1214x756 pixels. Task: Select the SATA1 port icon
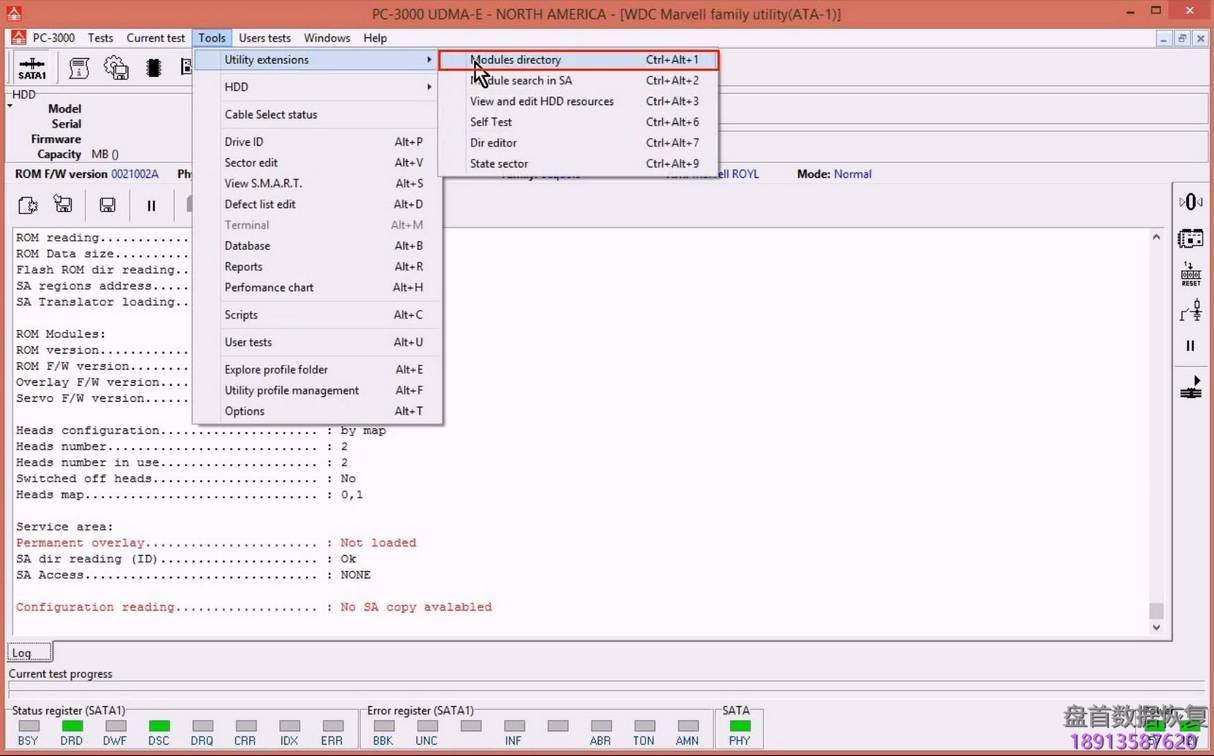point(31,66)
